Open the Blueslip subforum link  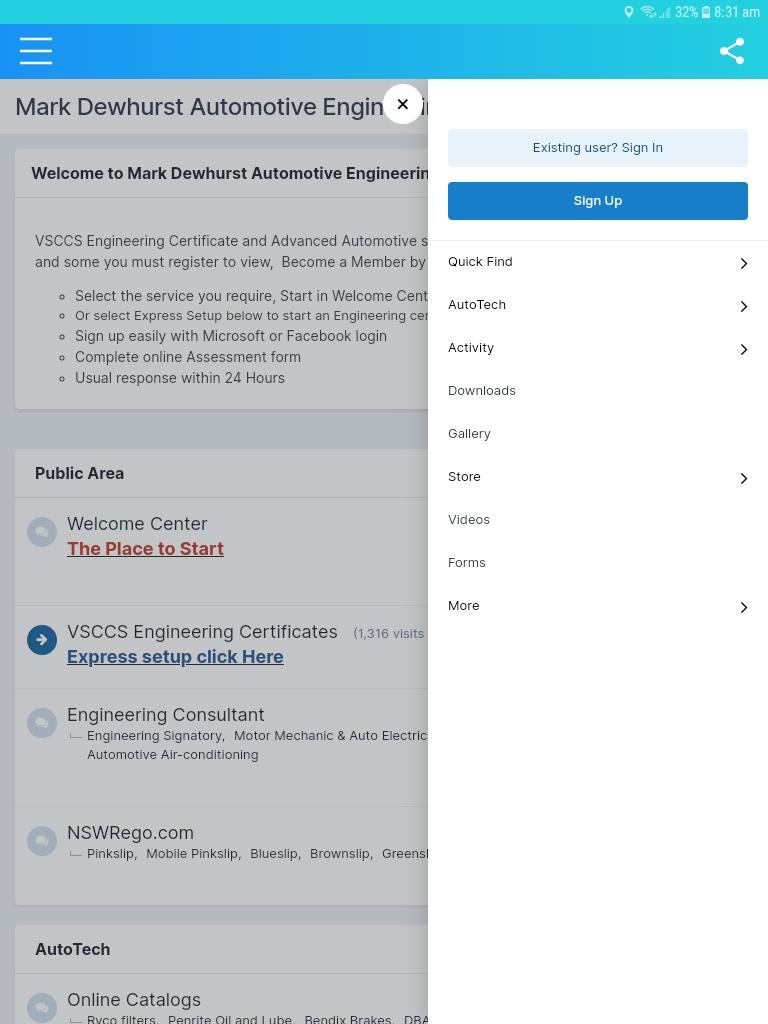point(274,854)
